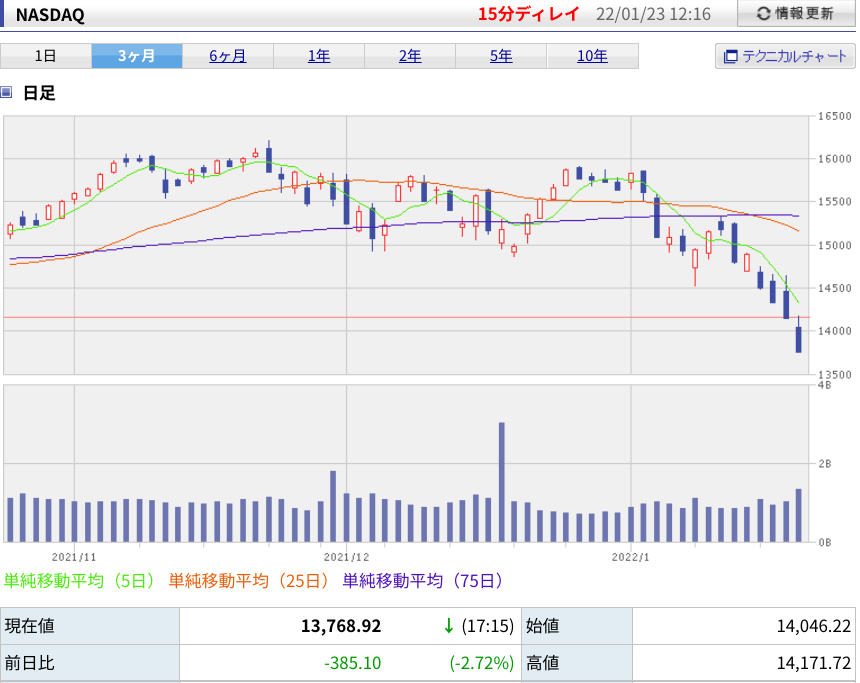The width and height of the screenshot is (860, 683).
Task: Click the tallest volume bar in December
Action: 501,482
